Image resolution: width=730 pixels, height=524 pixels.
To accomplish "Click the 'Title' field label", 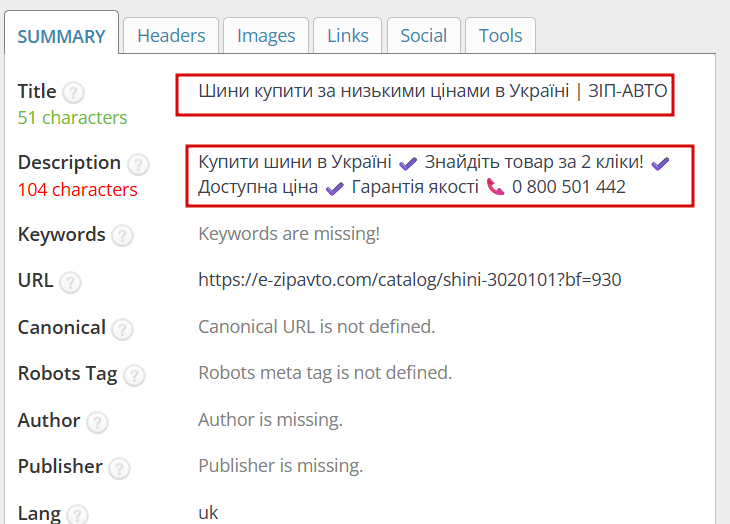I will point(37,91).
